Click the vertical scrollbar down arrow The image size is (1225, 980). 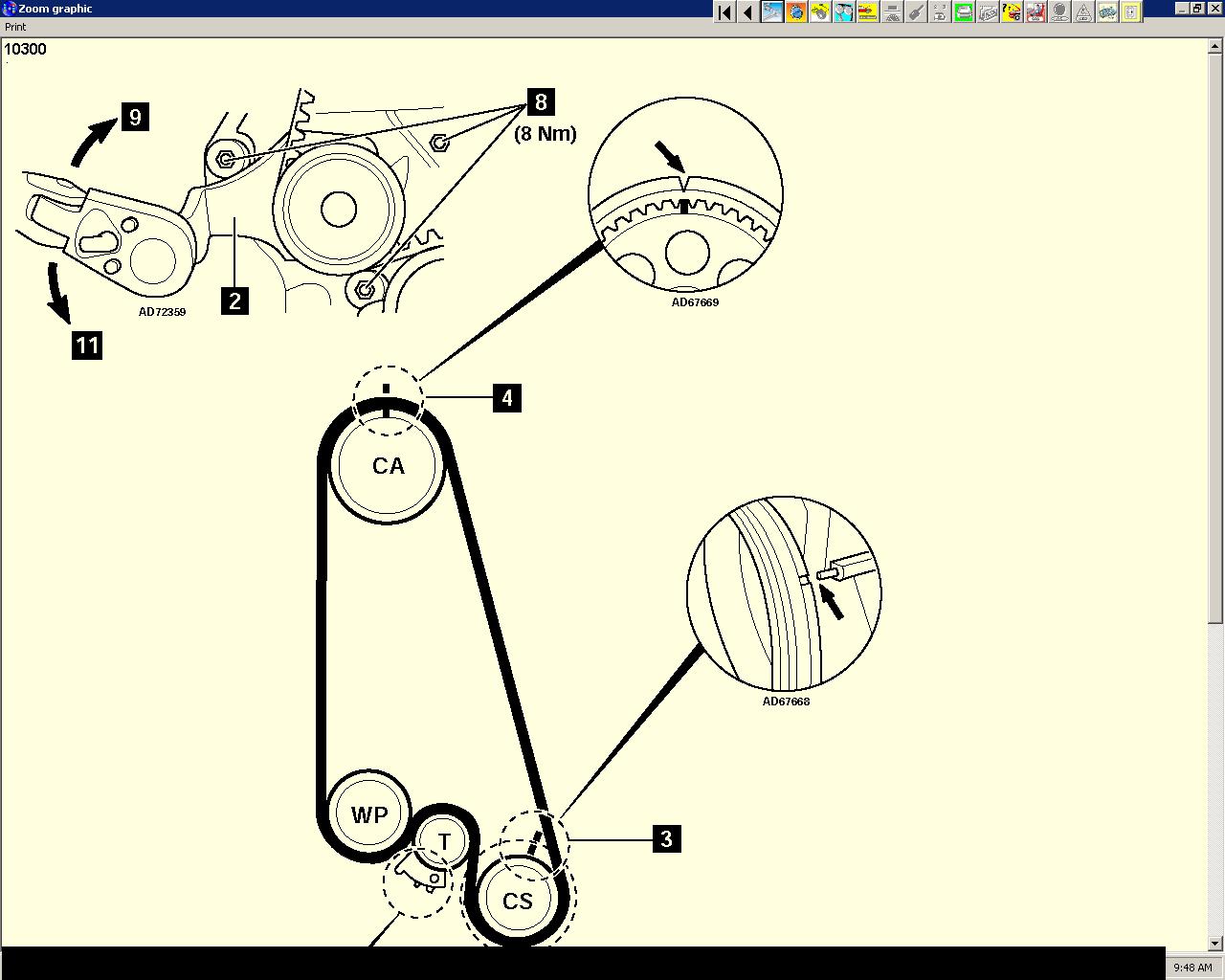tap(1216, 942)
